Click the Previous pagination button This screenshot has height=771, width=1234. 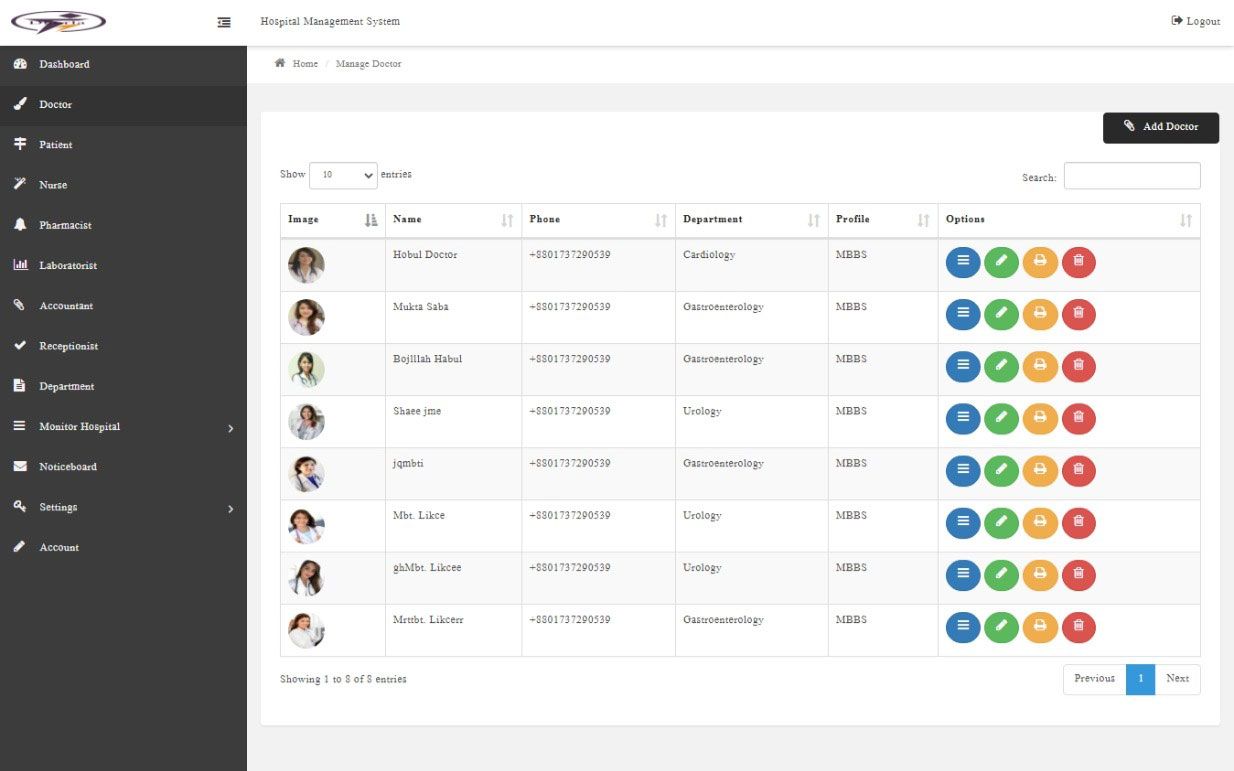point(1094,679)
